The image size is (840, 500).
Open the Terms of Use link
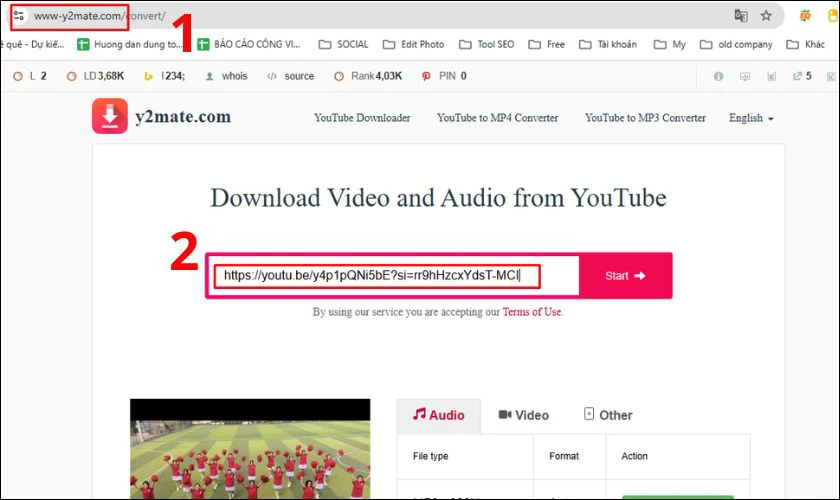[x=531, y=312]
